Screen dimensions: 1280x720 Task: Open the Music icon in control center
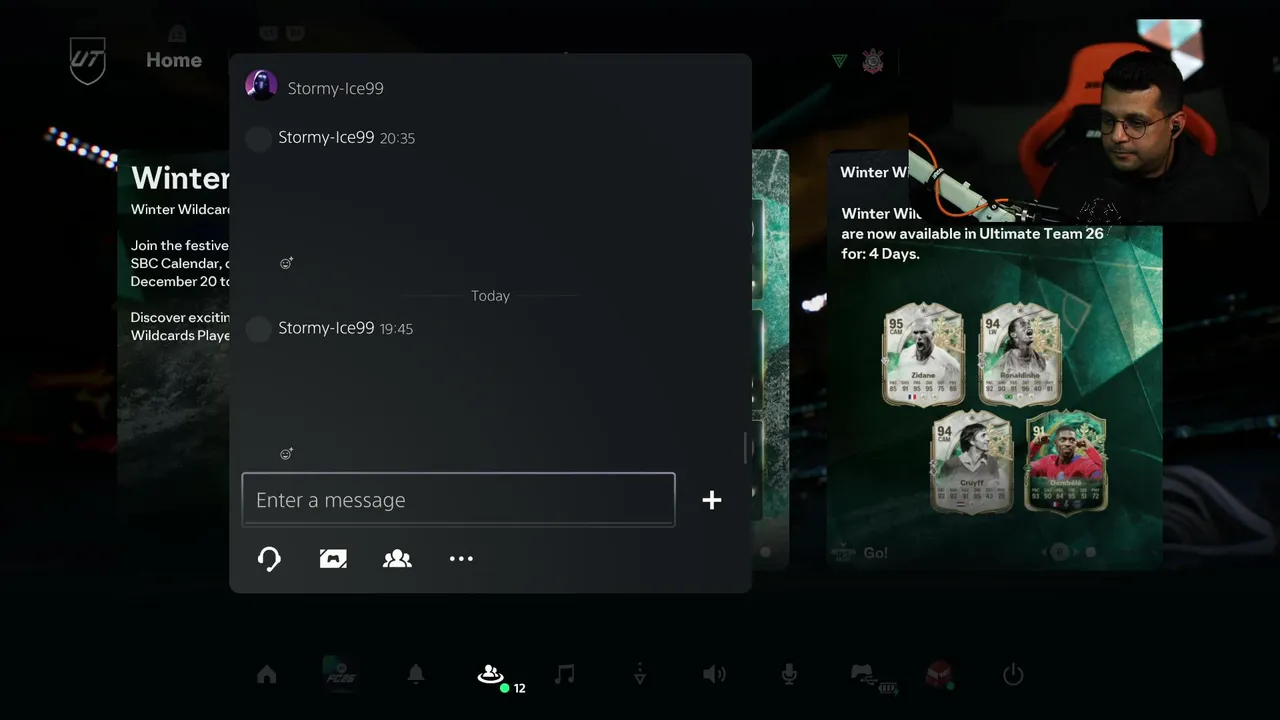click(x=565, y=675)
